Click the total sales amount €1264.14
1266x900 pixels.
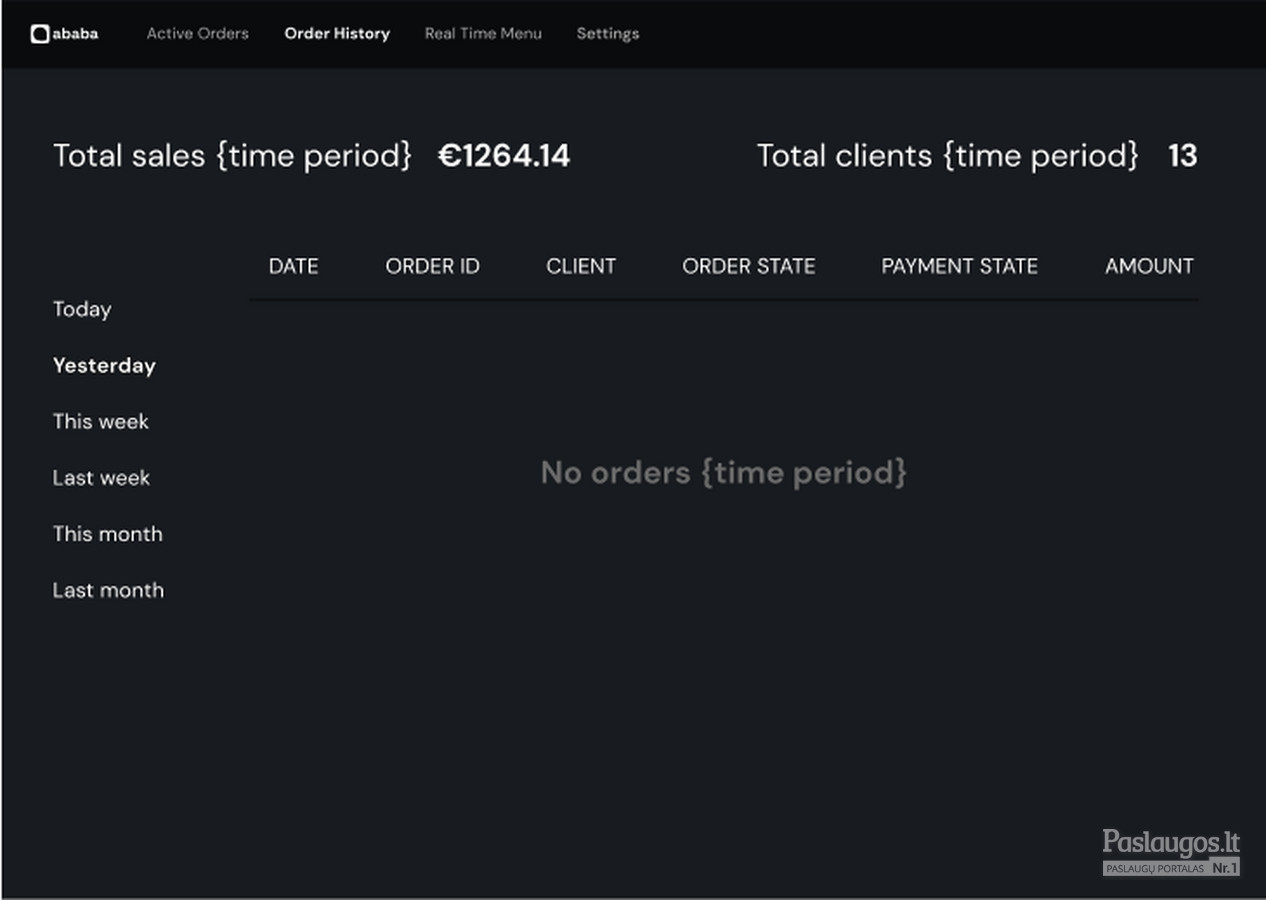504,156
